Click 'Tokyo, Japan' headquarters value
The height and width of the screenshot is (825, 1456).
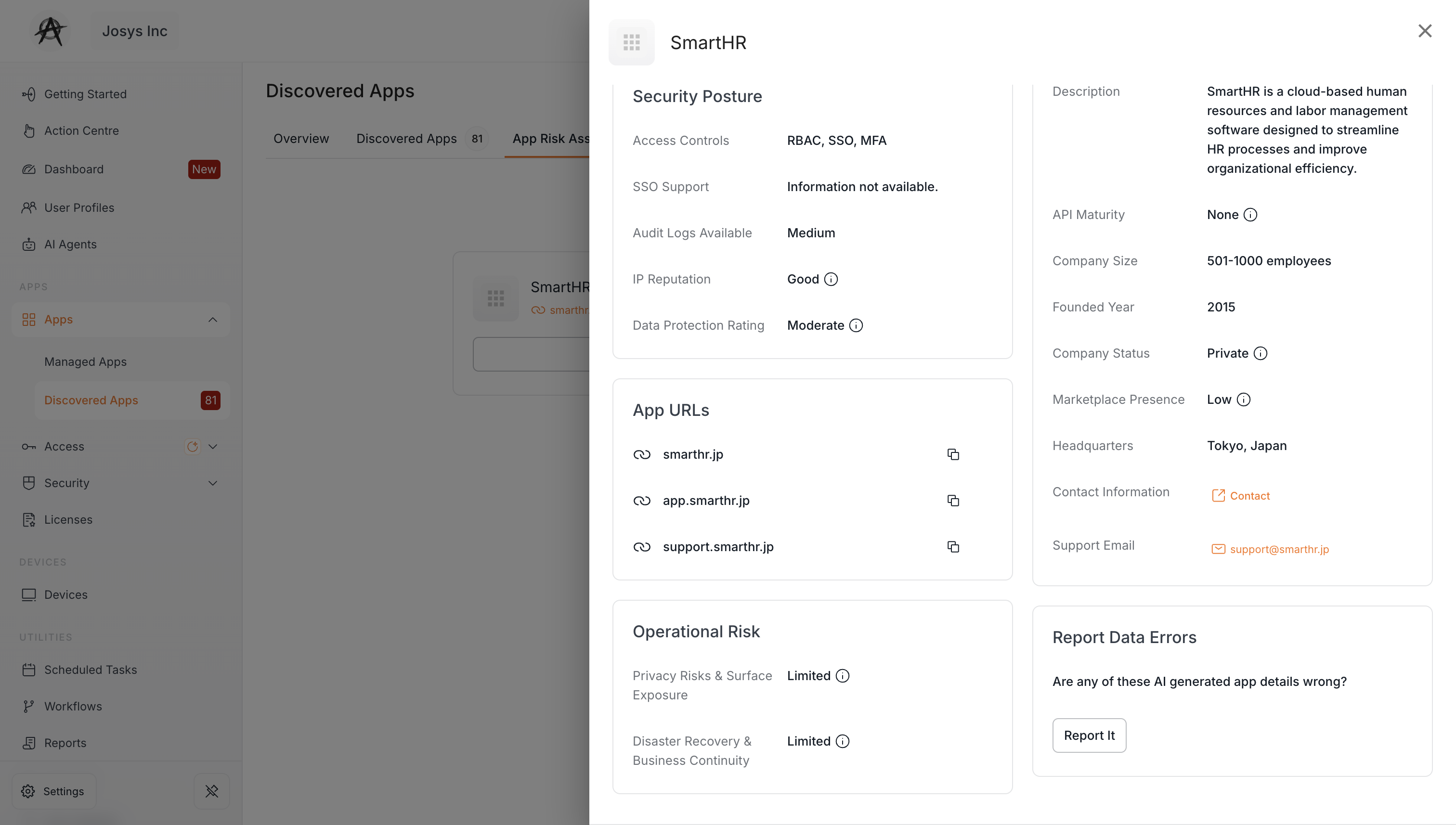pyautogui.click(x=1246, y=446)
